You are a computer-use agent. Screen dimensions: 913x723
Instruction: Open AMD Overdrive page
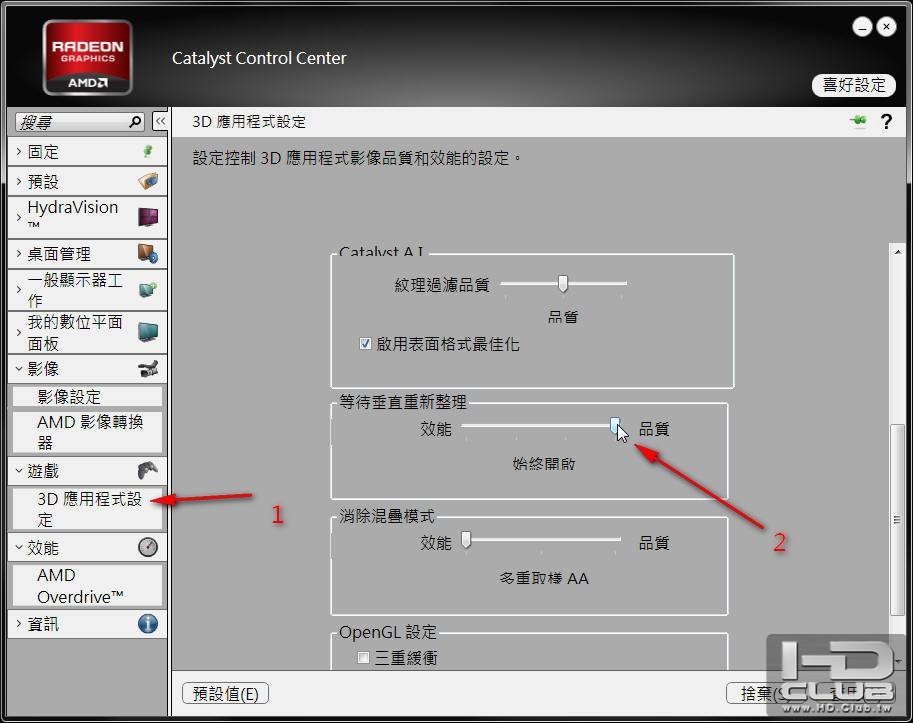(x=87, y=586)
